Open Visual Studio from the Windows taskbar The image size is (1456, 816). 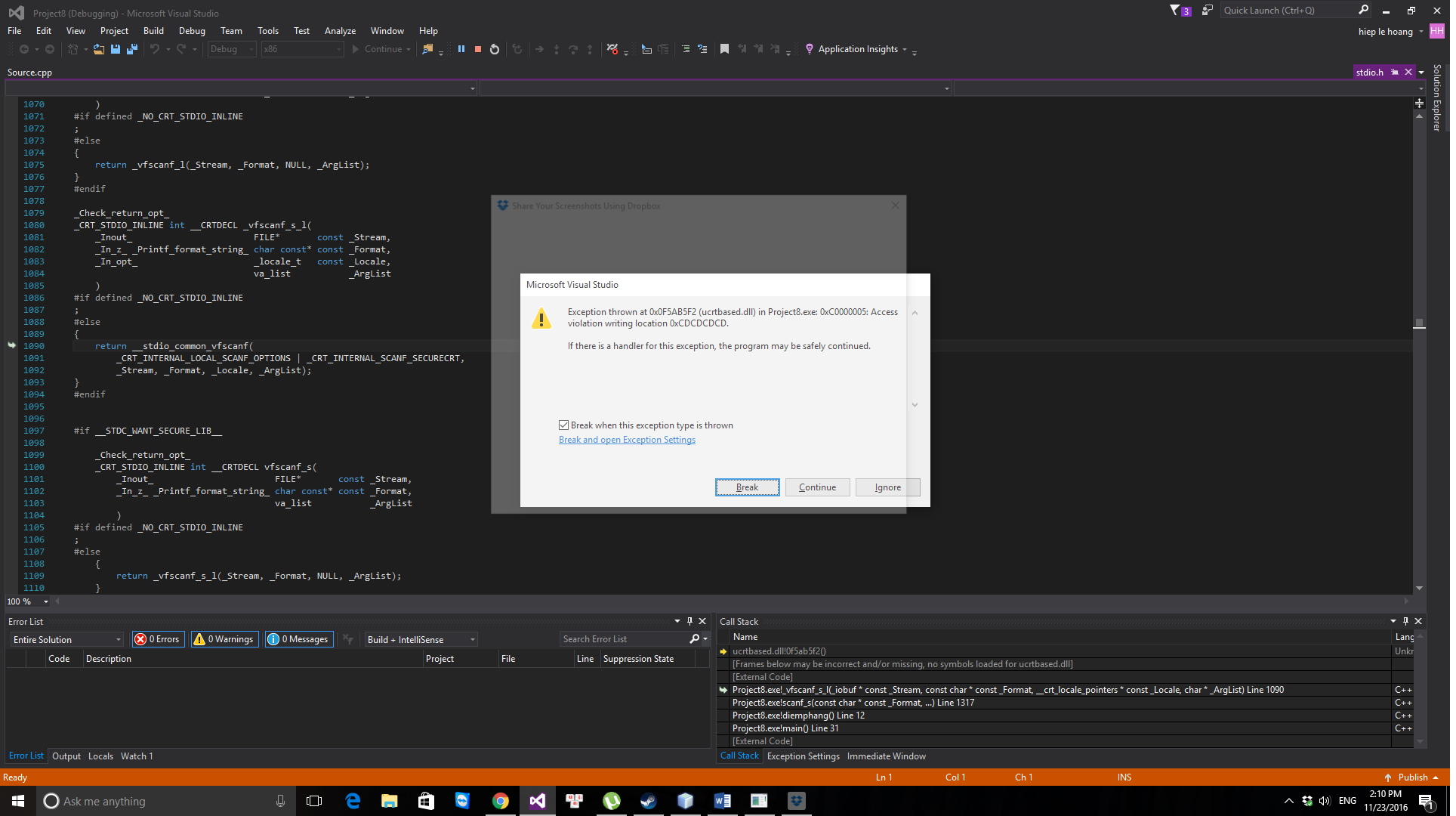coord(538,801)
